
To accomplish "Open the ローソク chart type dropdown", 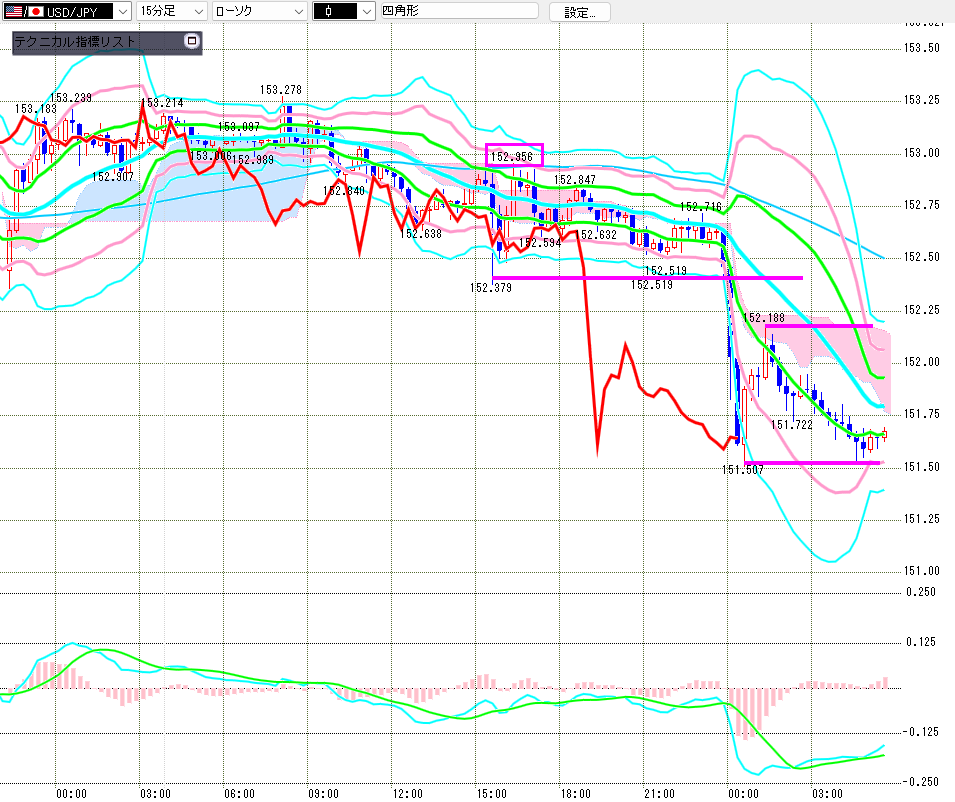I will click(x=297, y=11).
